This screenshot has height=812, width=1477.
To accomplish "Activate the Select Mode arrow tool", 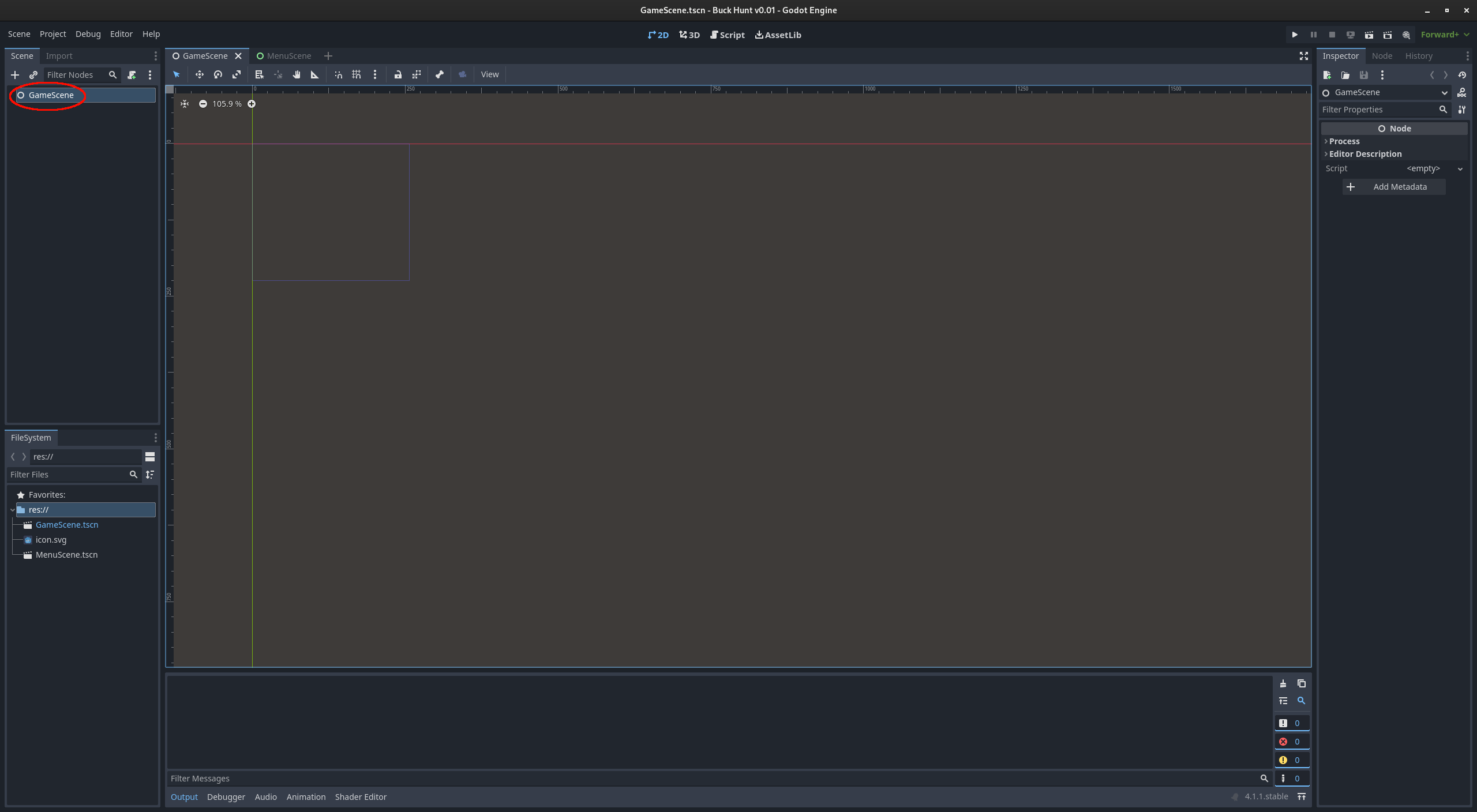I will (x=177, y=74).
